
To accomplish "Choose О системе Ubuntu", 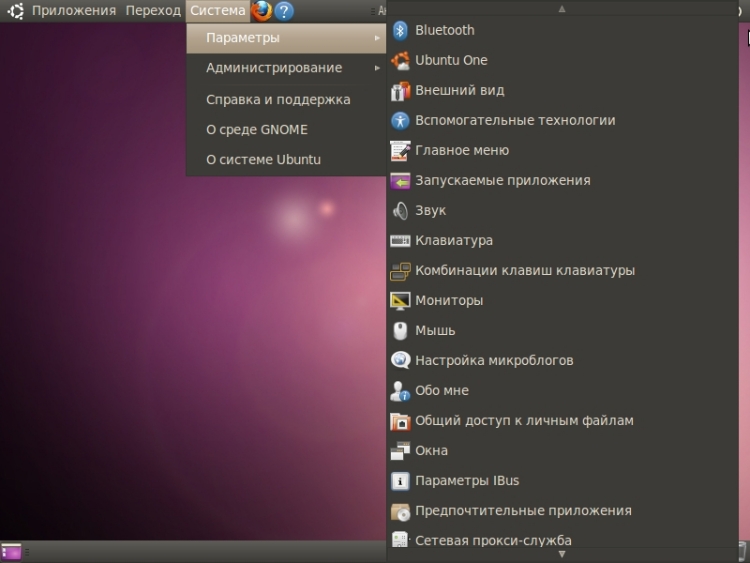I will pos(263,159).
